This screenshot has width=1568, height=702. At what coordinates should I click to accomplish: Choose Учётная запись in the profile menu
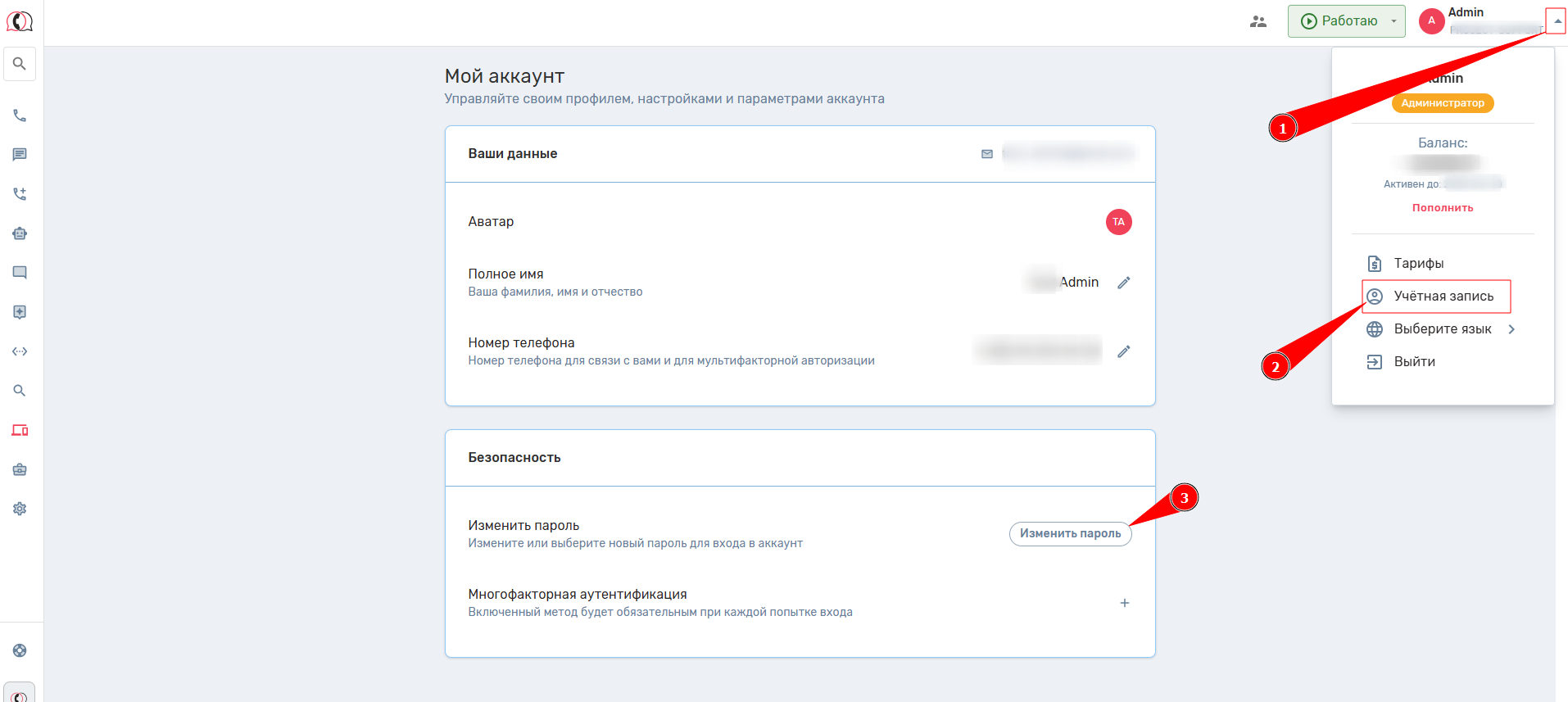[1443, 297]
